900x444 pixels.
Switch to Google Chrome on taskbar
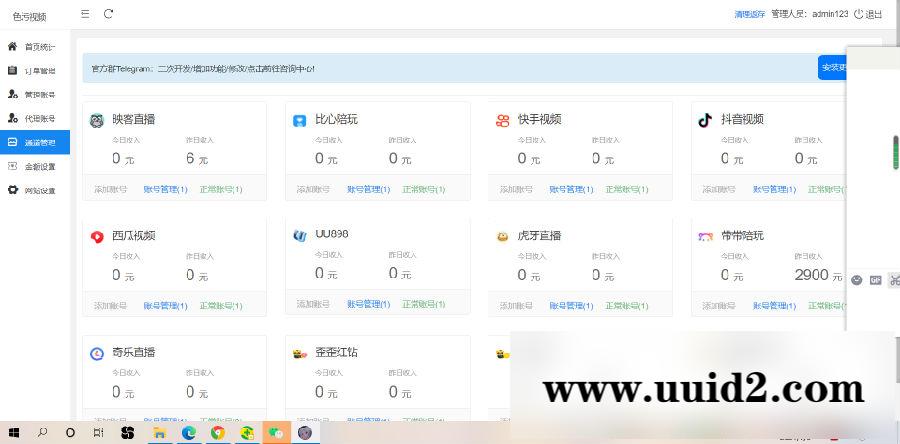[x=218, y=433]
